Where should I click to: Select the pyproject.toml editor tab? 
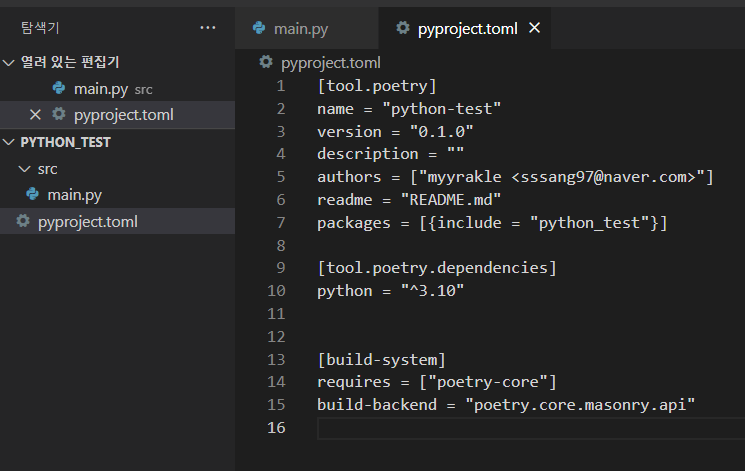467,29
